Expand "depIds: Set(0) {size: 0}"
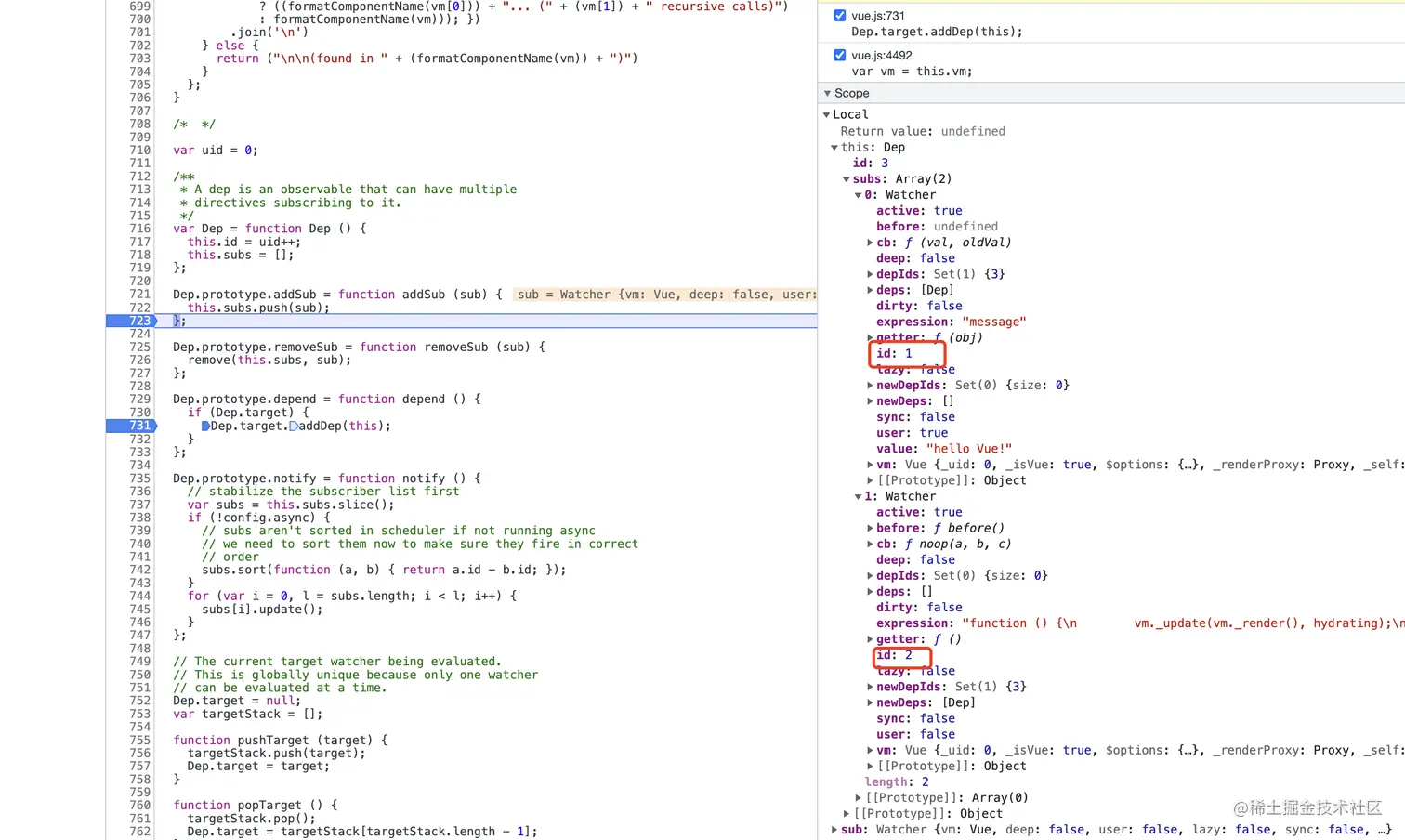 870,576
